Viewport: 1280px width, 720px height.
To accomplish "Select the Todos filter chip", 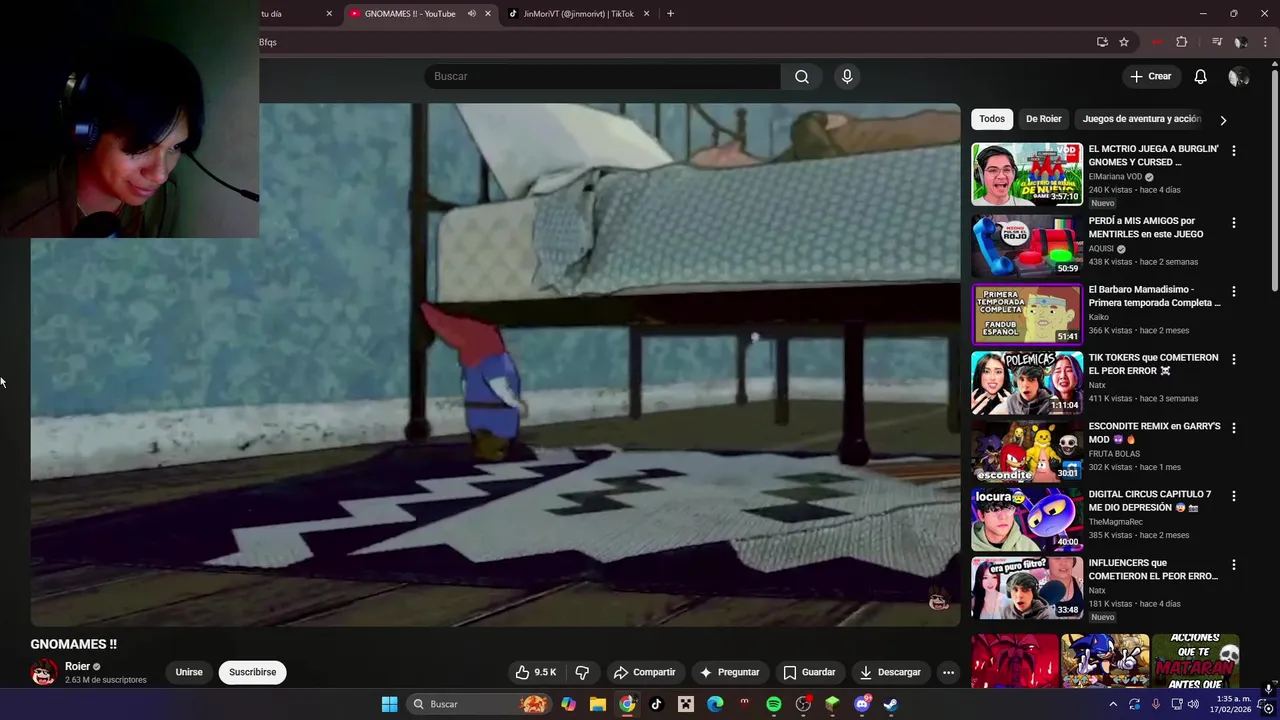I will (x=992, y=119).
